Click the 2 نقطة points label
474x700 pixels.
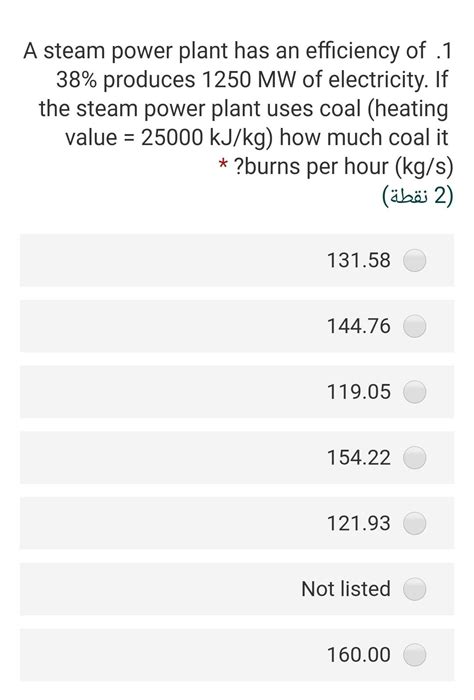click(x=418, y=196)
